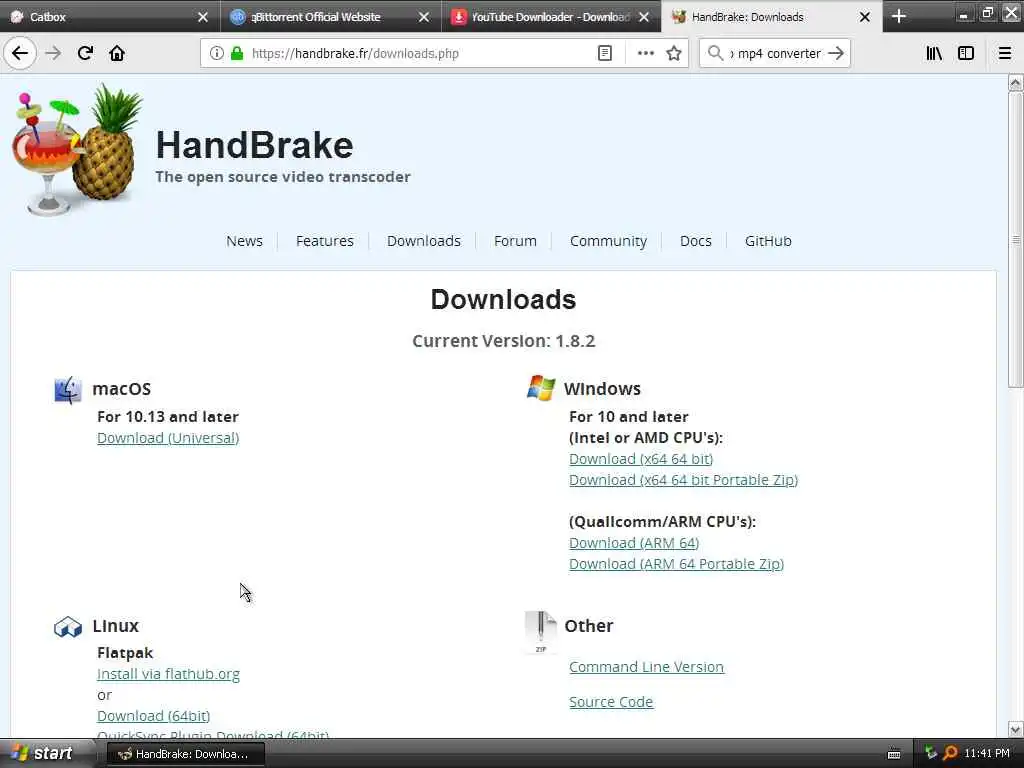Click Download (Universal) for macOS
Image resolution: width=1024 pixels, height=768 pixels.
click(x=168, y=438)
